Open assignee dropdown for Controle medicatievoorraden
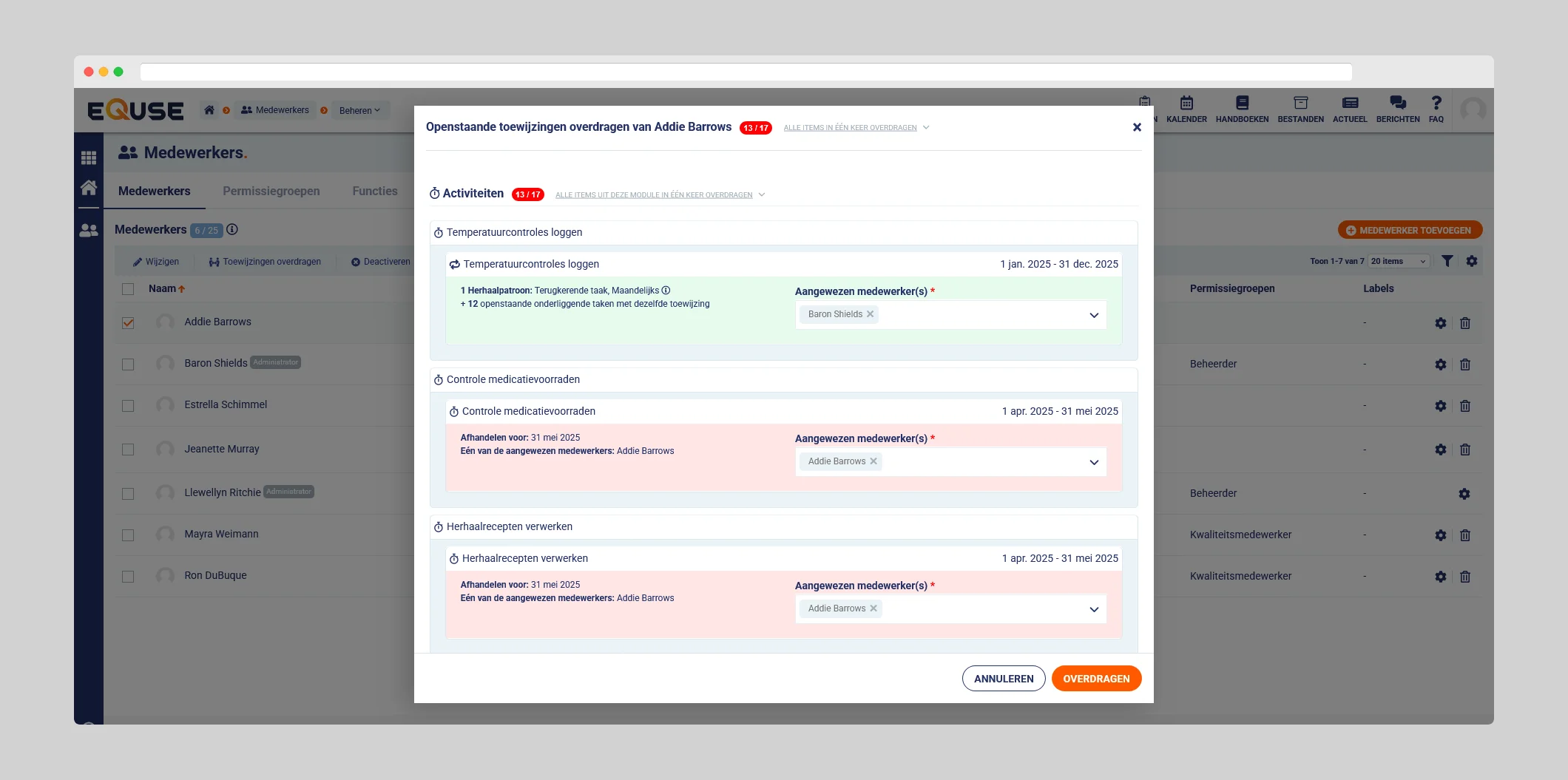The height and width of the screenshot is (780, 1568). (1093, 462)
